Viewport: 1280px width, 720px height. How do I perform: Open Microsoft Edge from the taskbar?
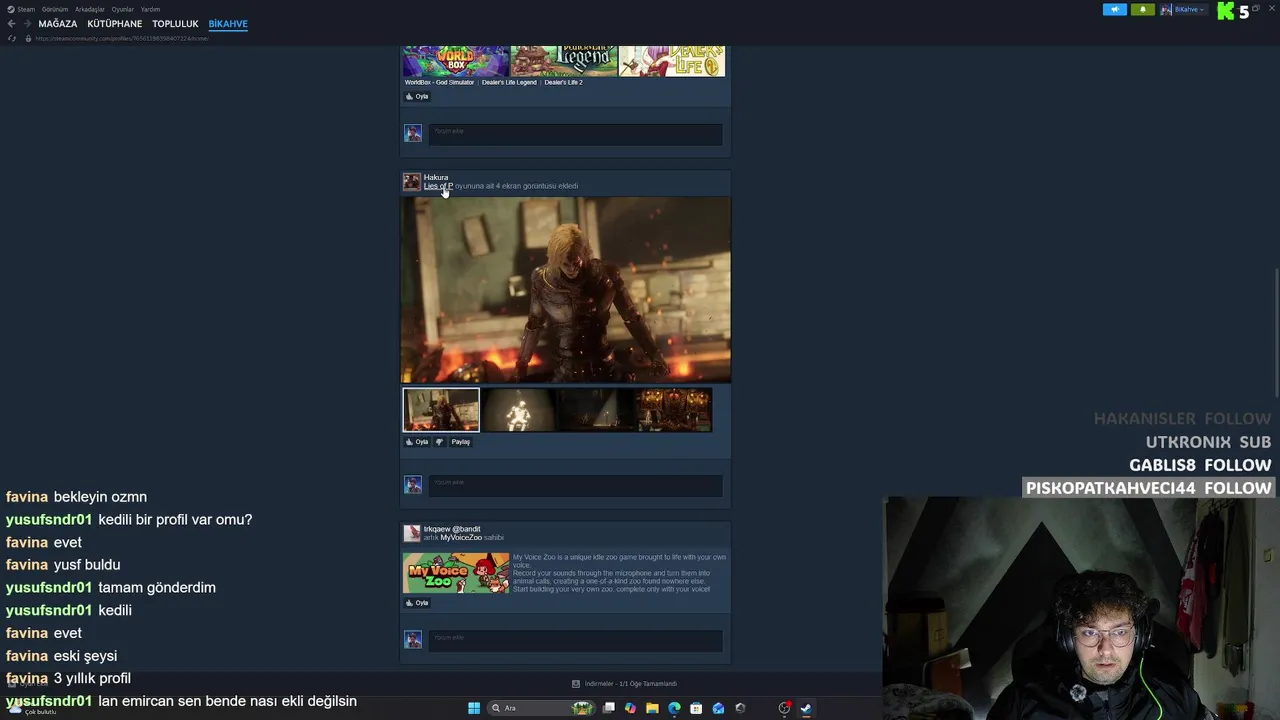coord(674,708)
